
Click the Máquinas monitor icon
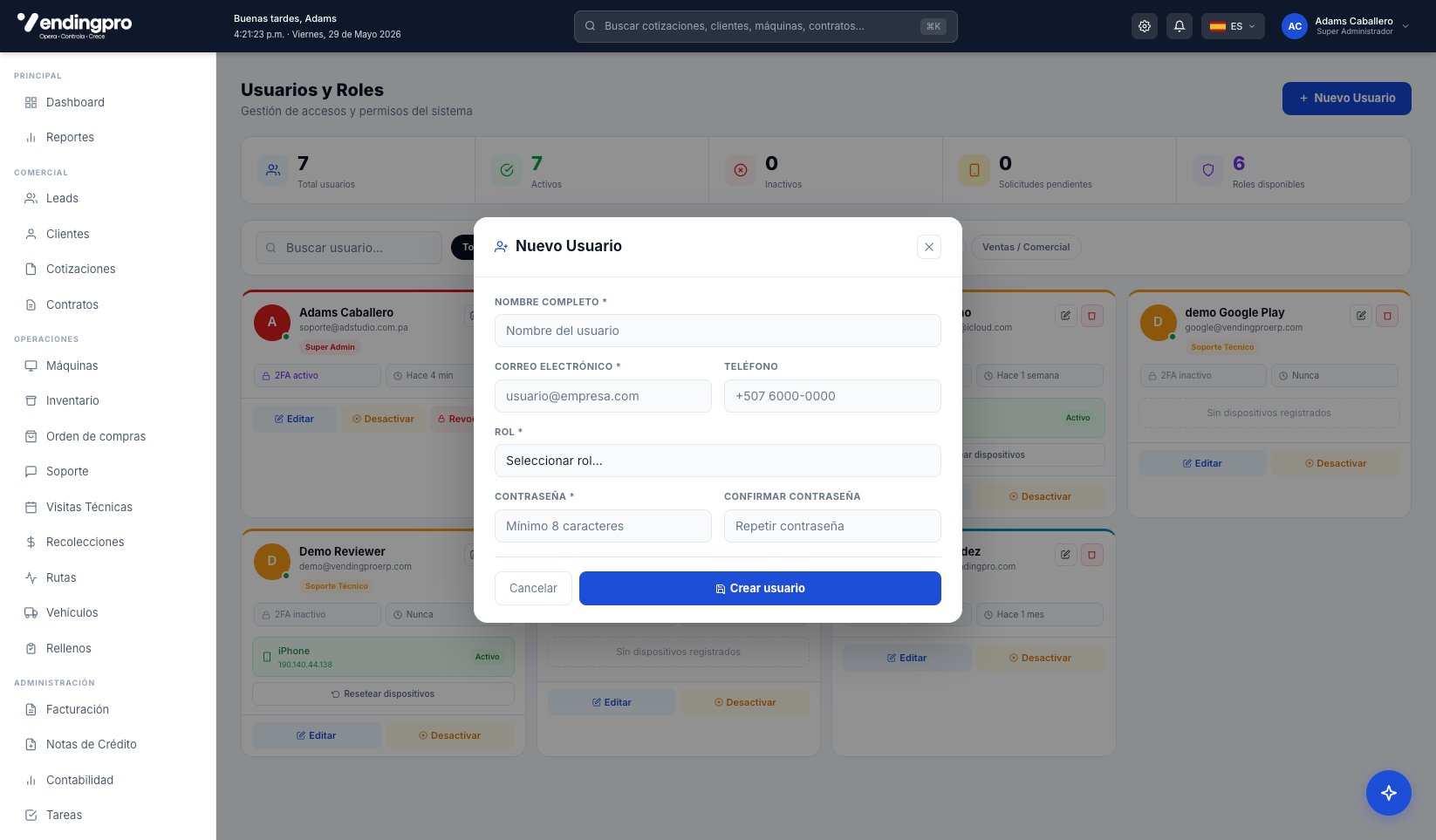pyautogui.click(x=31, y=365)
